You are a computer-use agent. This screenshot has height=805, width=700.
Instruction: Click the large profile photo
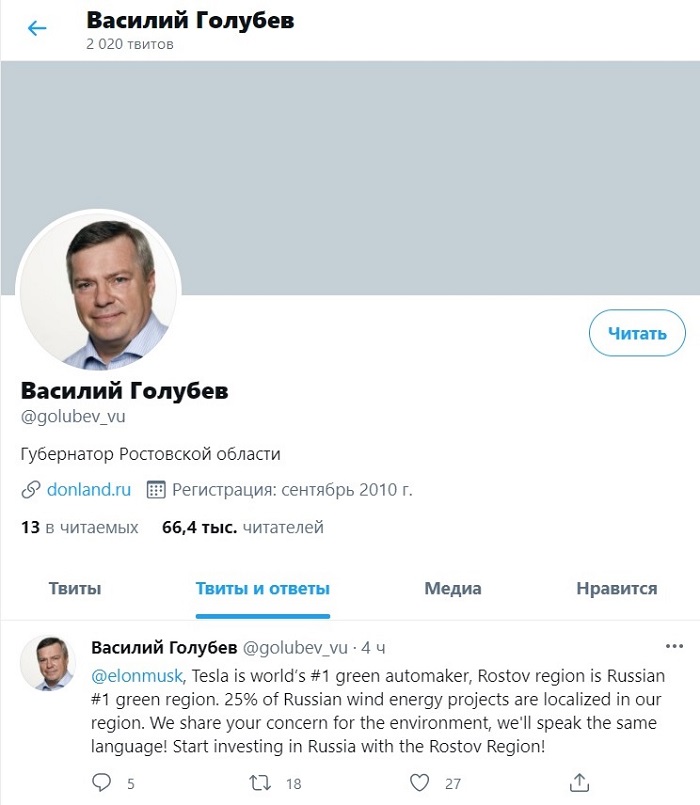coord(99,291)
